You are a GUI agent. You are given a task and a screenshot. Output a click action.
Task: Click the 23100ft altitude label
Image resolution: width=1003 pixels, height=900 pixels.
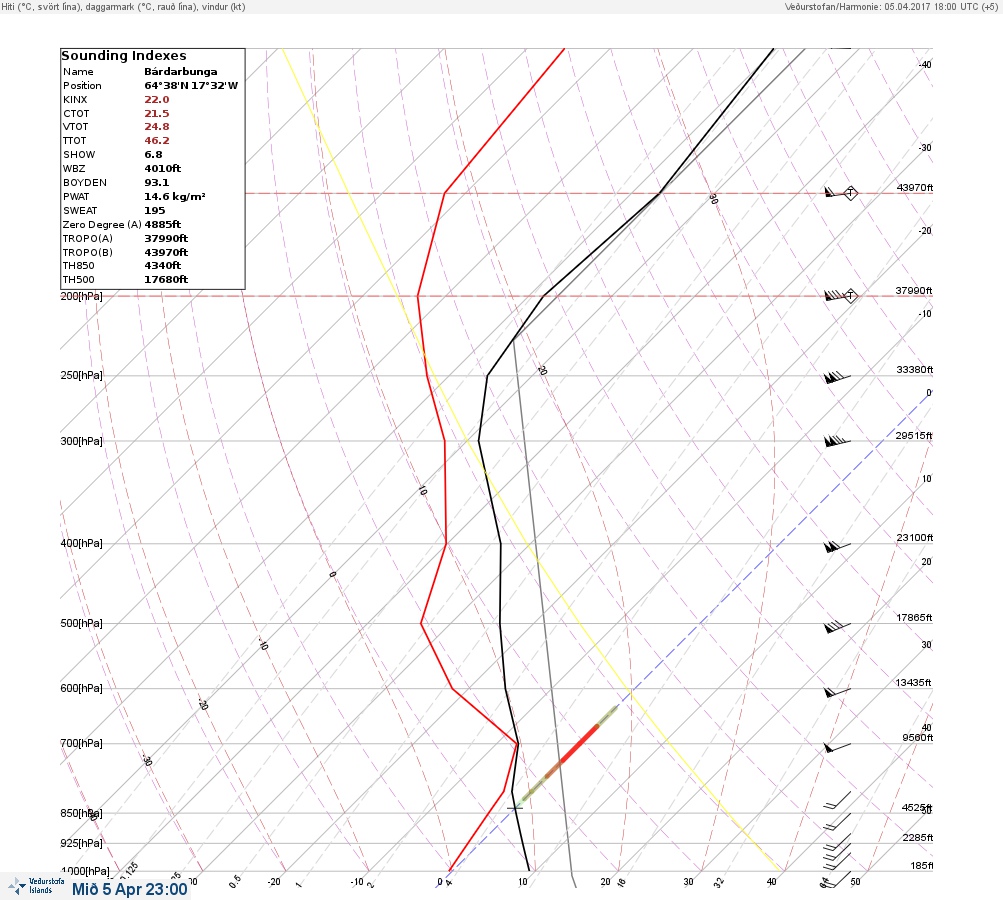(x=914, y=537)
